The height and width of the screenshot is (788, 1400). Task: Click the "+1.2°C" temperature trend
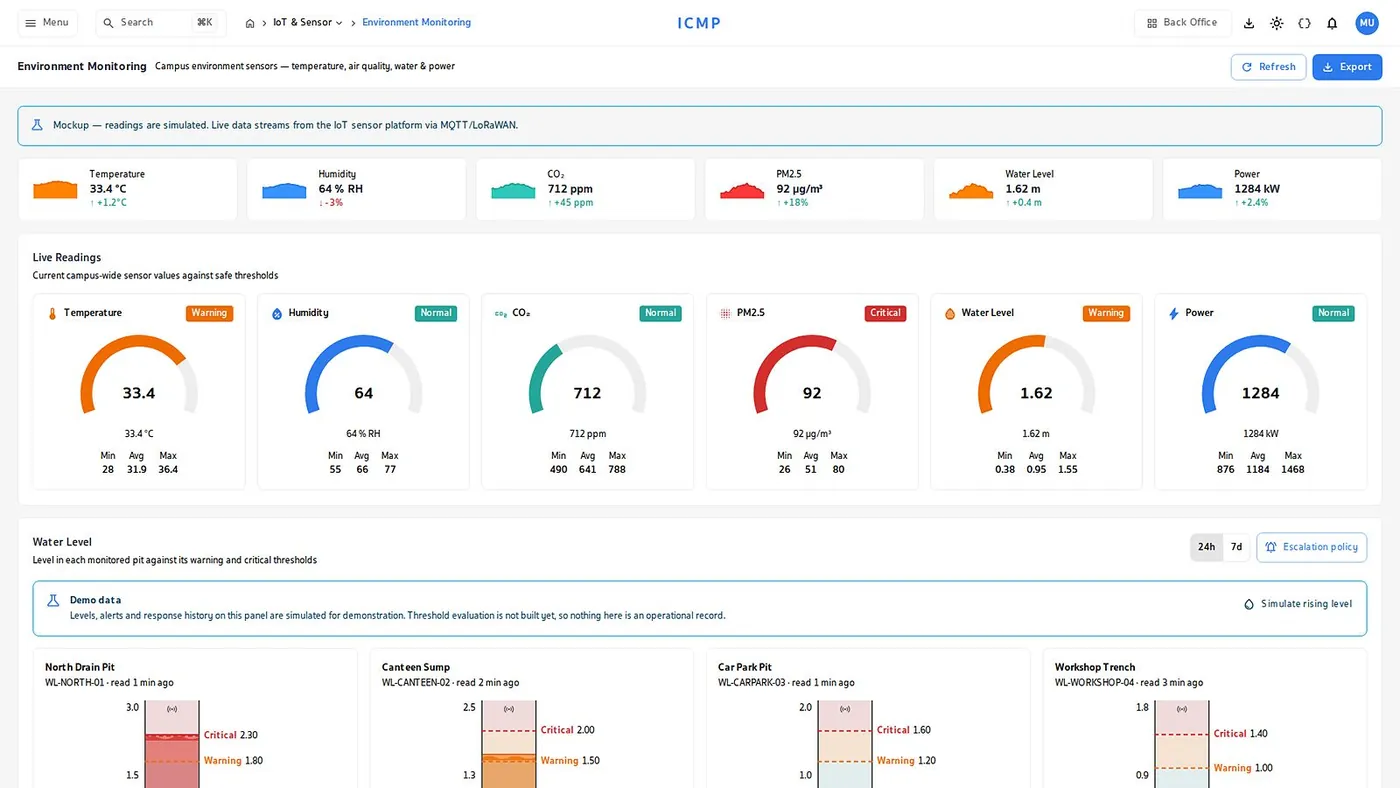pyautogui.click(x=108, y=203)
